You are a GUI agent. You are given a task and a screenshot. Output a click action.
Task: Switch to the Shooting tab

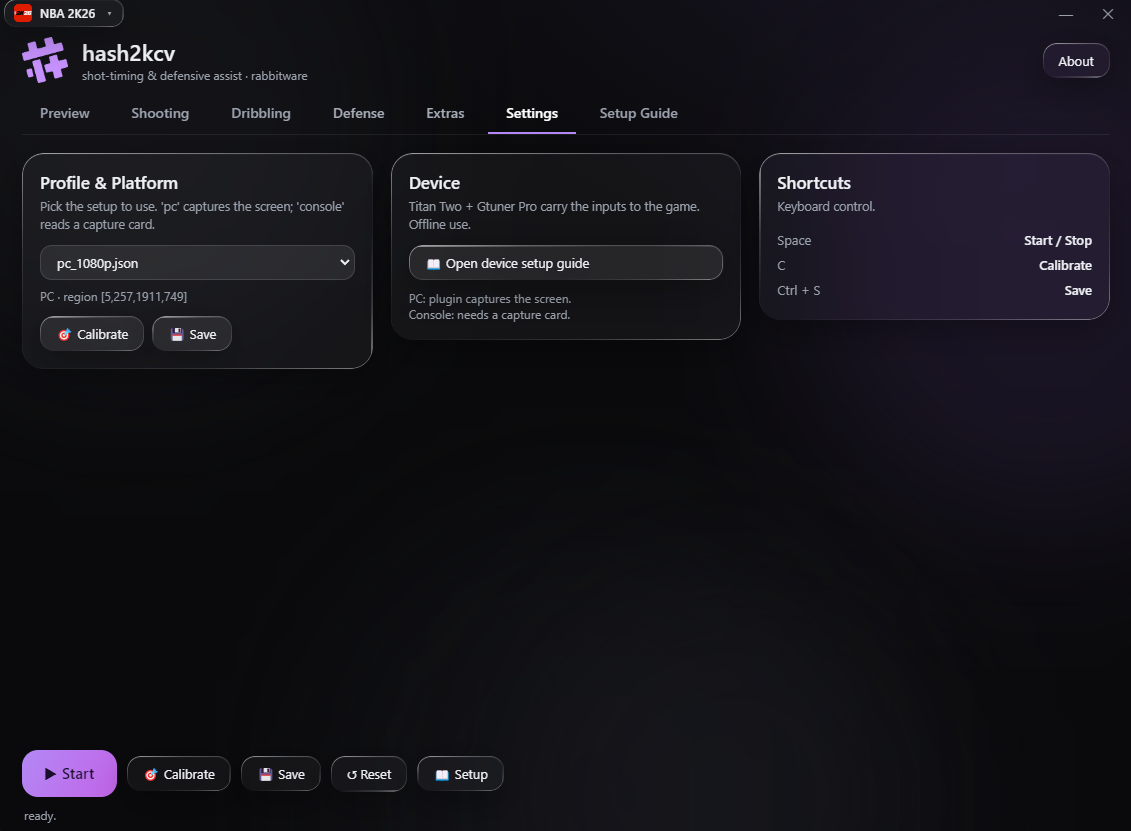coord(160,113)
